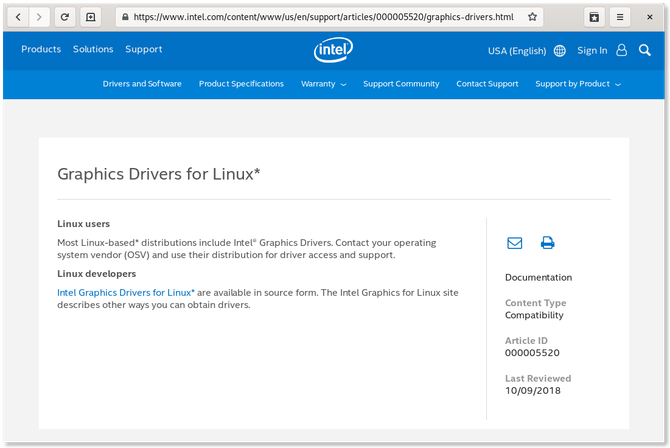Open a new tab with the plus icon
This screenshot has height=448, width=670.
pyautogui.click(x=91, y=17)
